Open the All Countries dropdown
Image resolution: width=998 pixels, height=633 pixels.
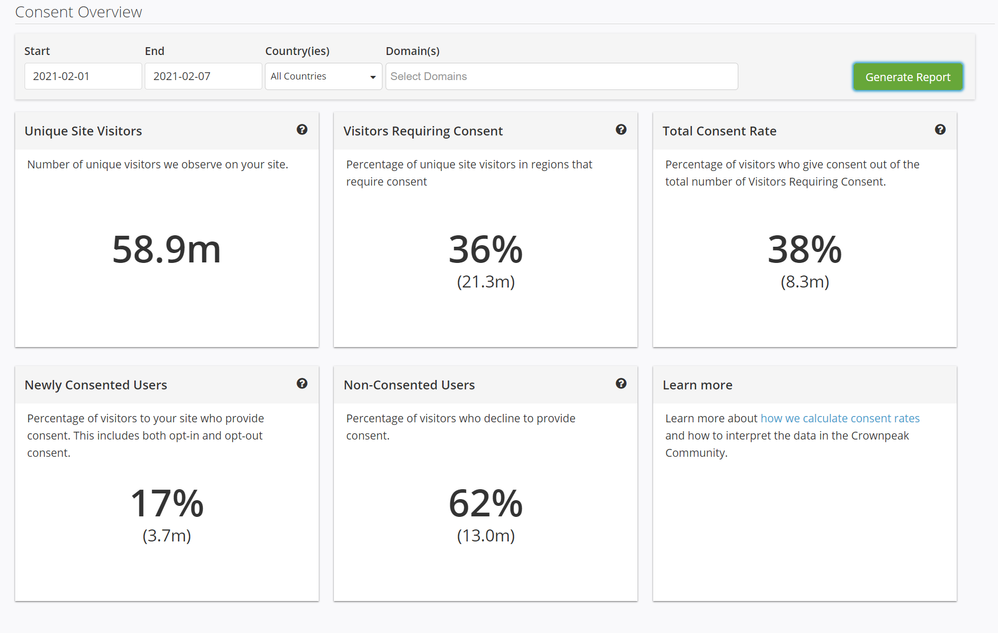pos(323,76)
